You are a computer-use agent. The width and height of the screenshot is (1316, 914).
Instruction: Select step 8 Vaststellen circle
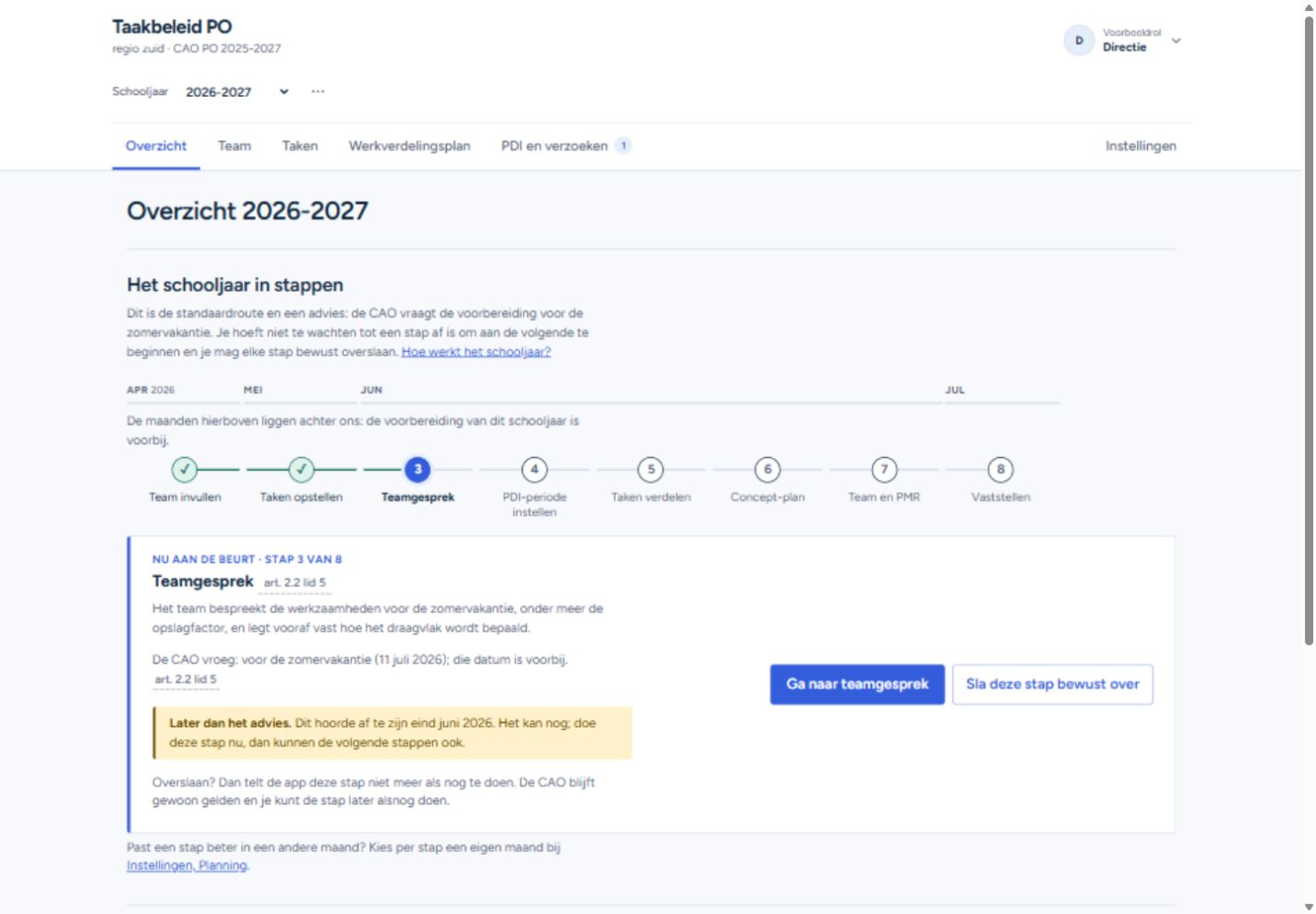tap(1000, 469)
